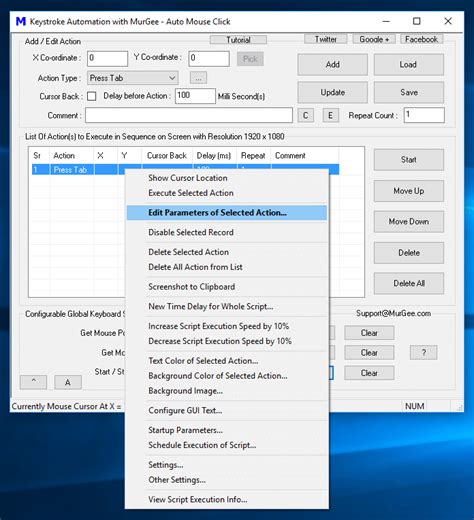
Task: Click the Delay before Action field
Action: pos(195,96)
